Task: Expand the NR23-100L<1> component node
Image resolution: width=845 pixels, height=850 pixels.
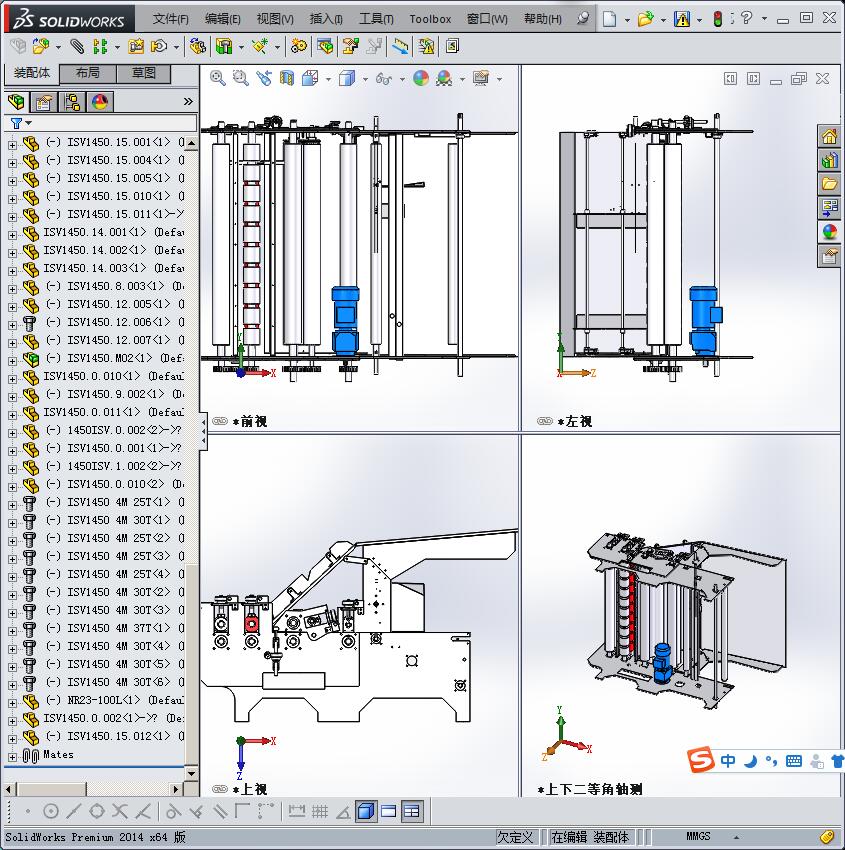Action: [x=12, y=703]
